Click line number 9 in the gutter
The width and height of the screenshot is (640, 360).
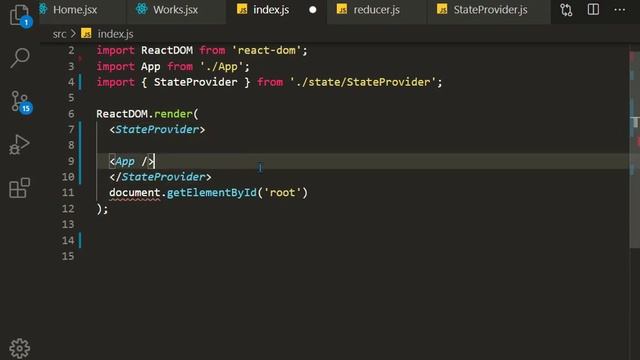[71, 161]
